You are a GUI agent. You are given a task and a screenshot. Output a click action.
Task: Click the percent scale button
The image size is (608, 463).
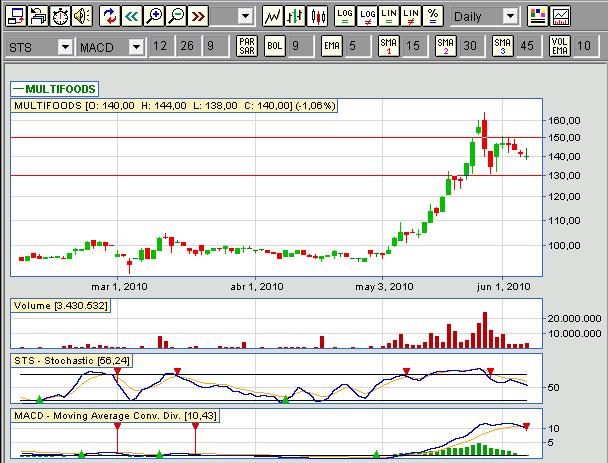[x=432, y=16]
